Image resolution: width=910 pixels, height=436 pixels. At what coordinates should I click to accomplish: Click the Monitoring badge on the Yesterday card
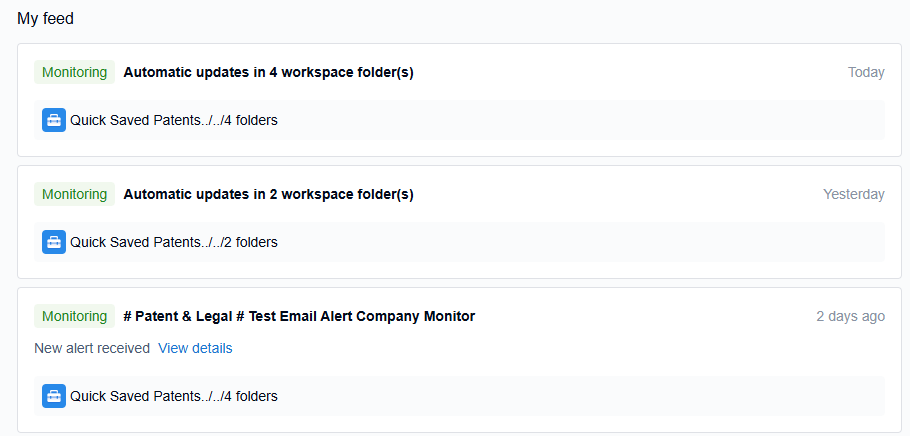tap(74, 194)
